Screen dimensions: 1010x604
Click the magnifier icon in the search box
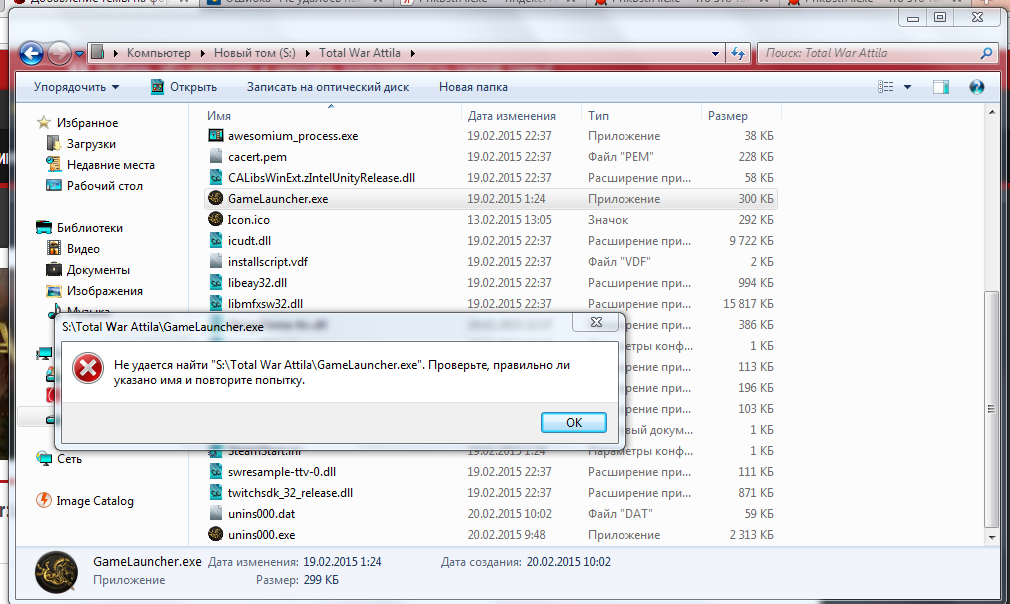tap(986, 53)
